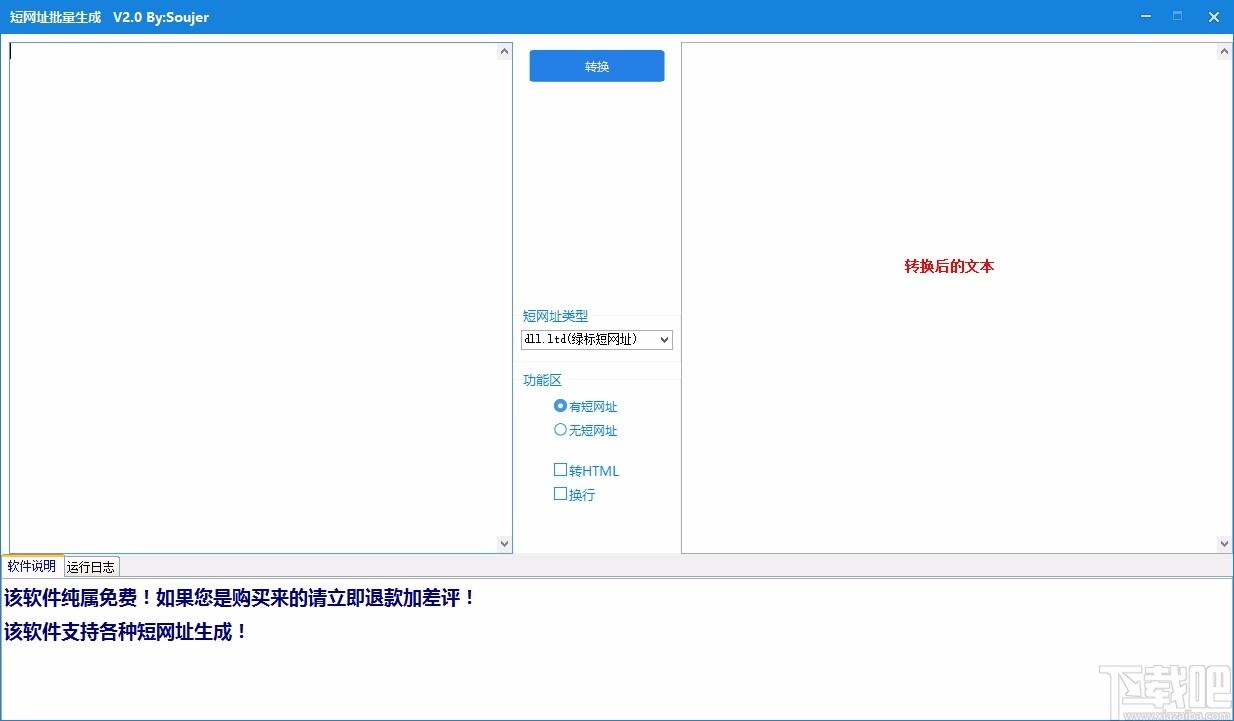
Task: Click the free software notice text line
Action: point(240,598)
